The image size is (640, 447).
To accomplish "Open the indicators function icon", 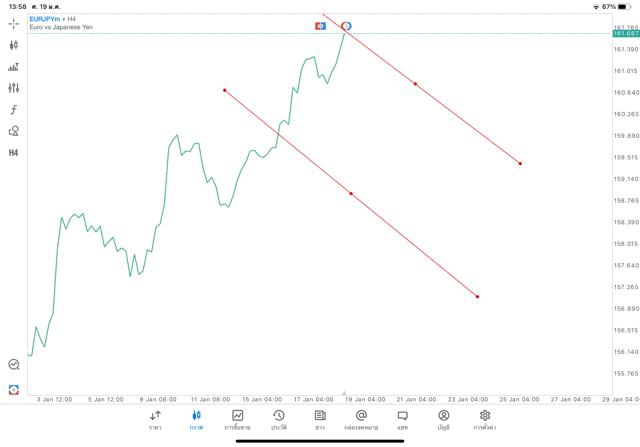I will tap(13, 109).
